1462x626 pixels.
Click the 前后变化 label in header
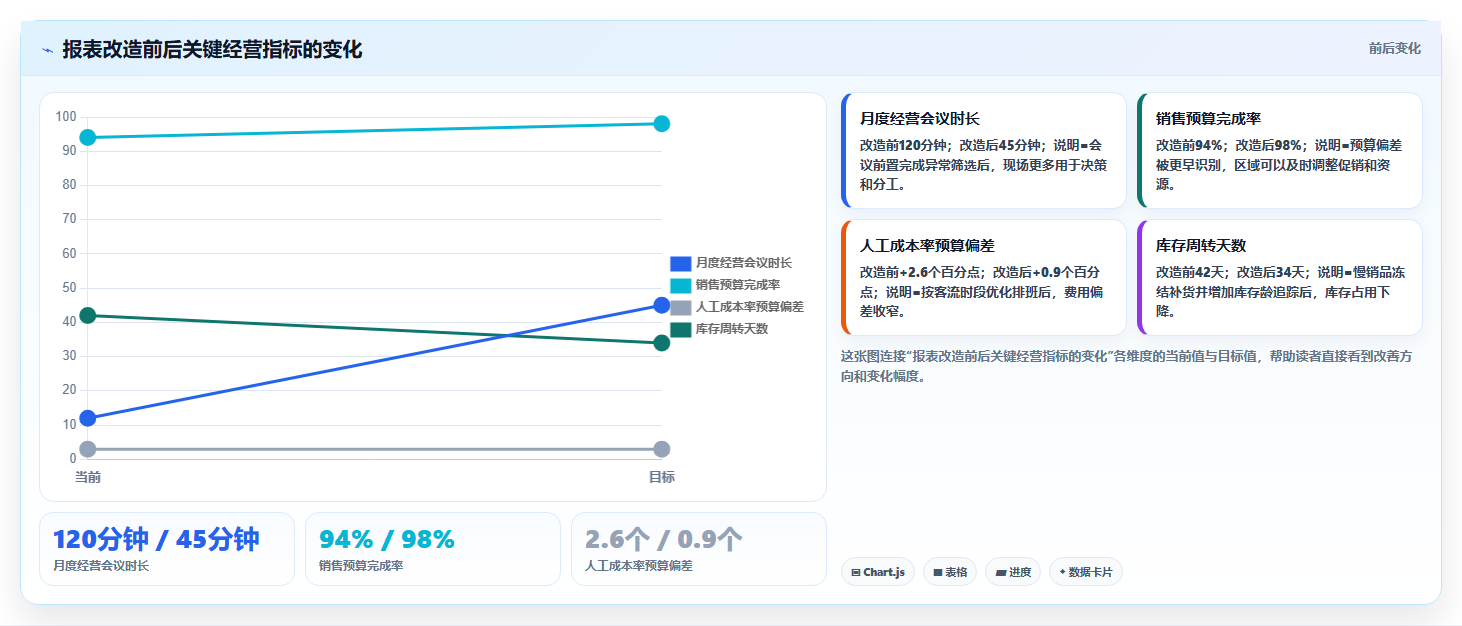click(x=1395, y=49)
